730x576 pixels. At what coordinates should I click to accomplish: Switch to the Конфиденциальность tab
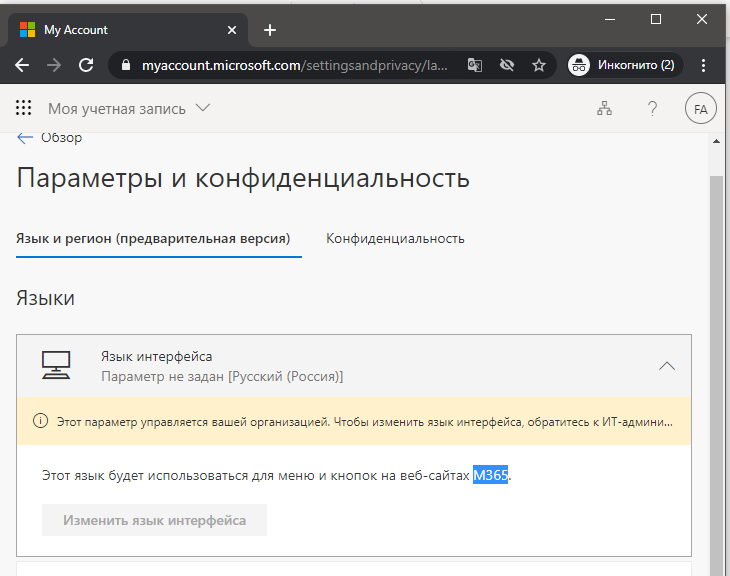pyautogui.click(x=395, y=238)
